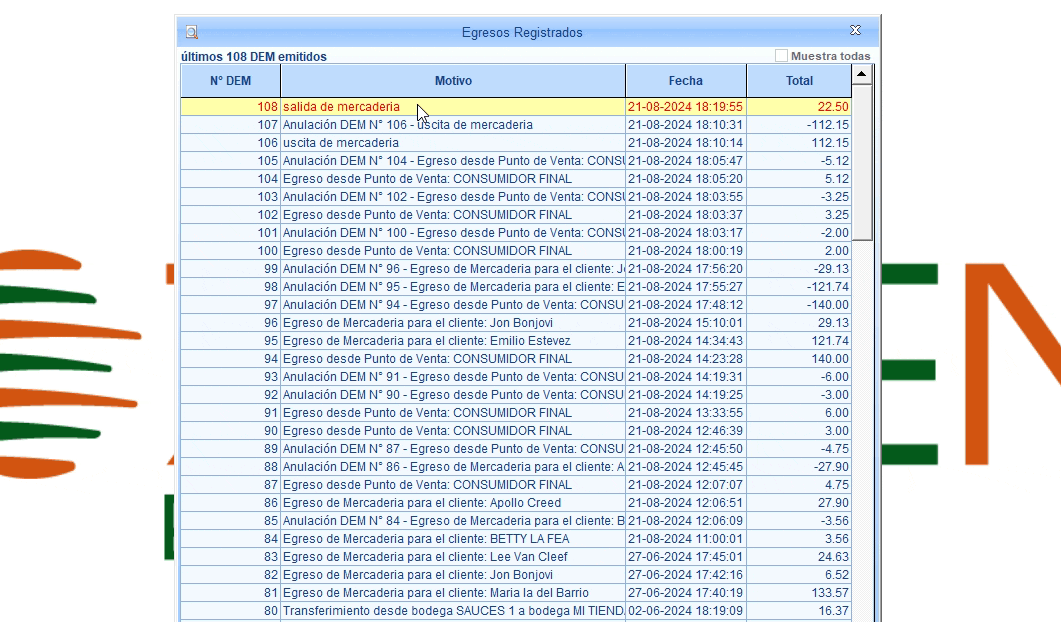Select Transferimiento desde bodega SAUCES 1 row
The image size is (1061, 622).
coord(452,611)
